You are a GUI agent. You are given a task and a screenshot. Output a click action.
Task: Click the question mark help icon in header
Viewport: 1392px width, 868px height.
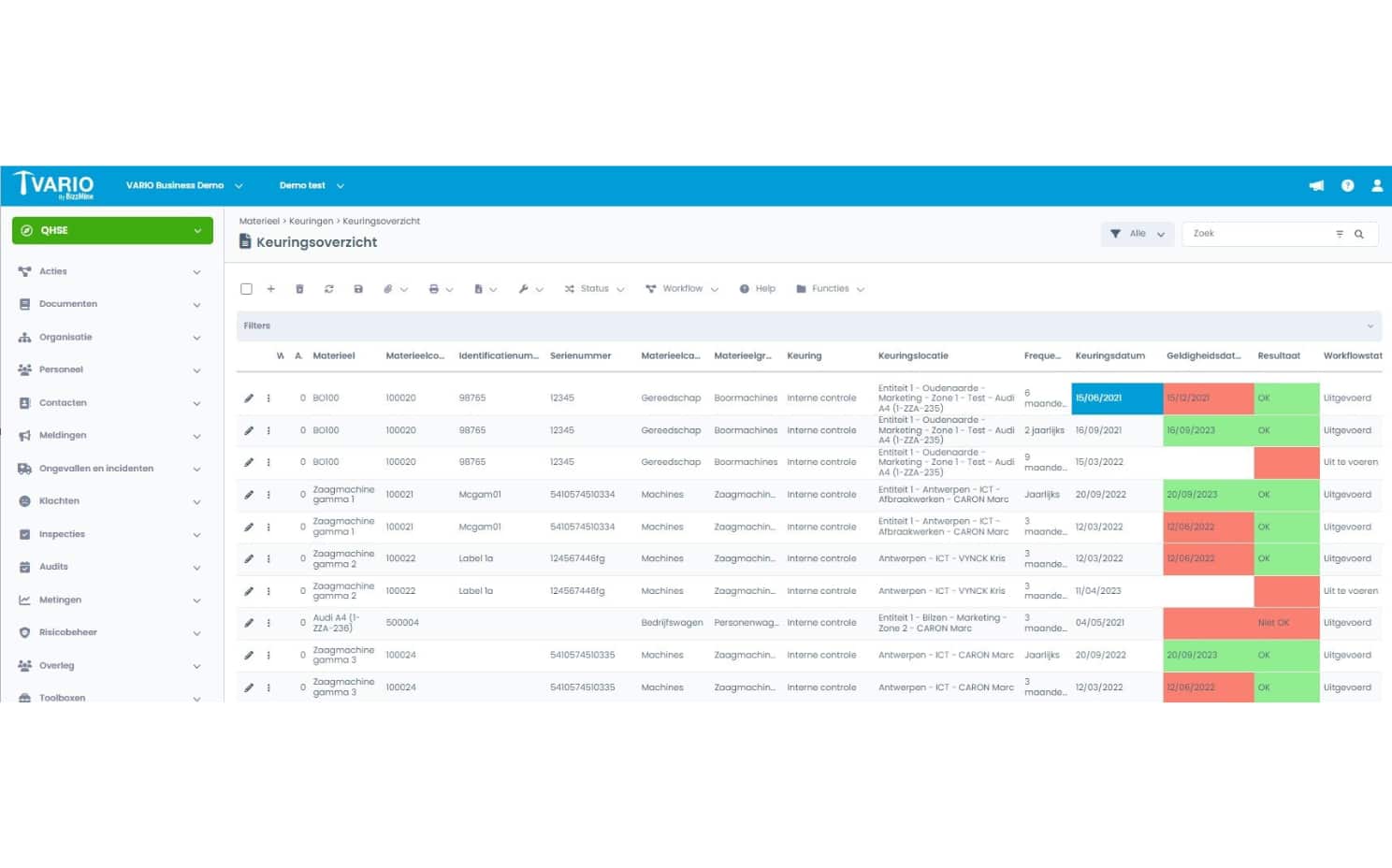click(1347, 185)
